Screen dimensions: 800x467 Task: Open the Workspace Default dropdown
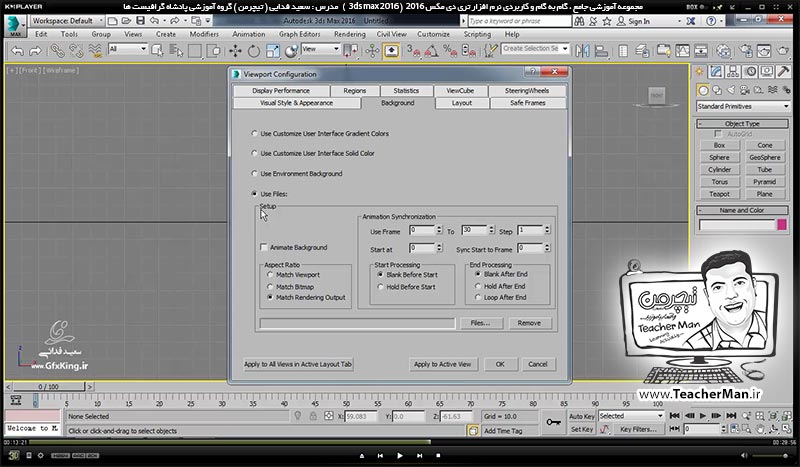[67, 21]
